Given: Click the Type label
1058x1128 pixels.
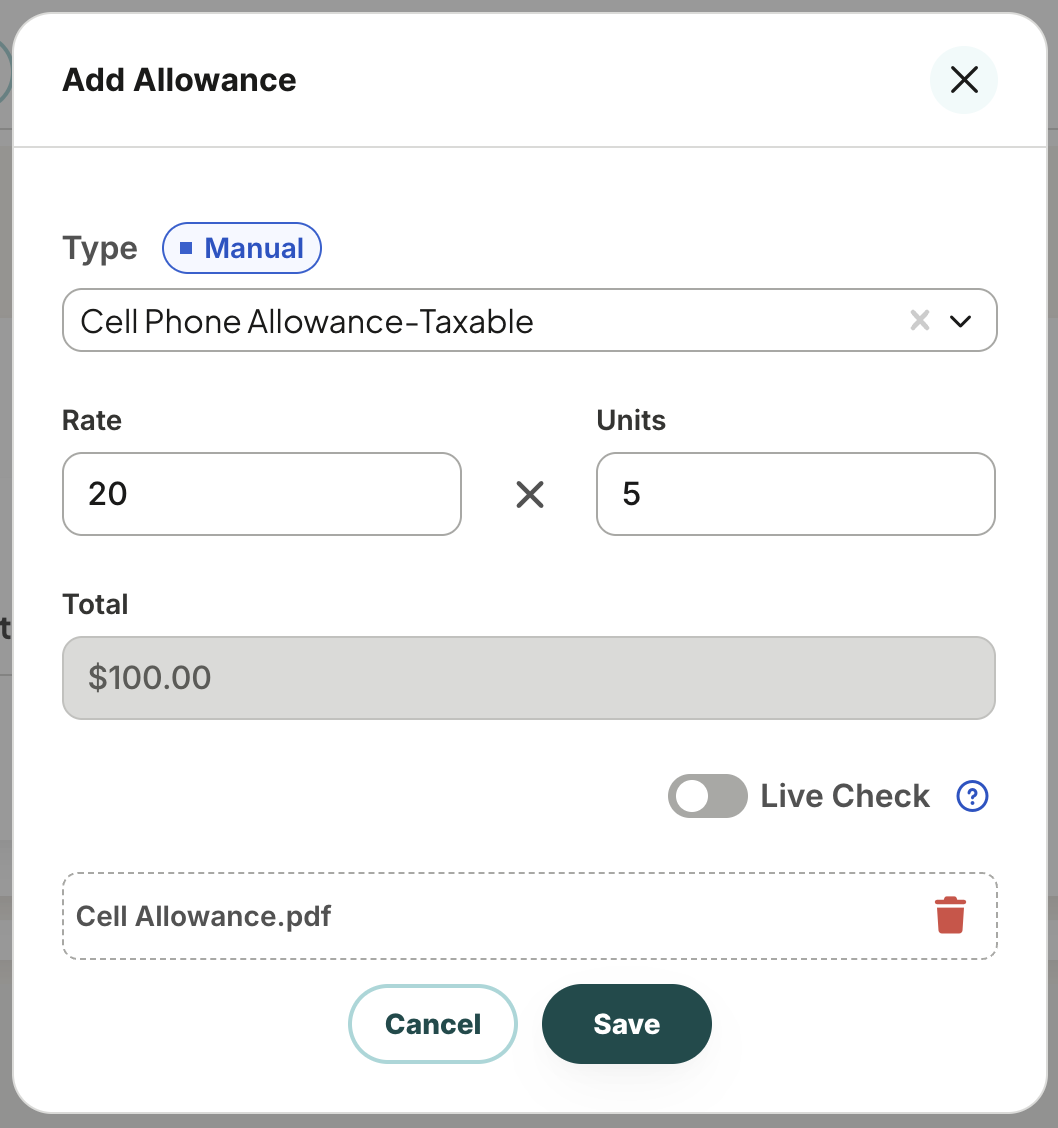Looking at the screenshot, I should (x=100, y=249).
